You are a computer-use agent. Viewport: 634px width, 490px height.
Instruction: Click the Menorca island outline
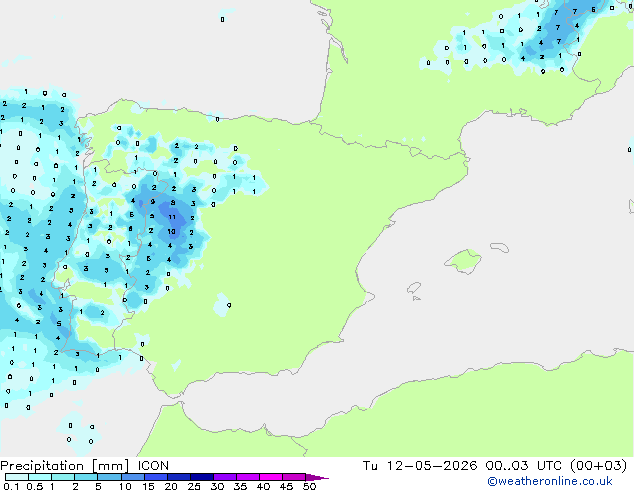pyautogui.click(x=500, y=247)
